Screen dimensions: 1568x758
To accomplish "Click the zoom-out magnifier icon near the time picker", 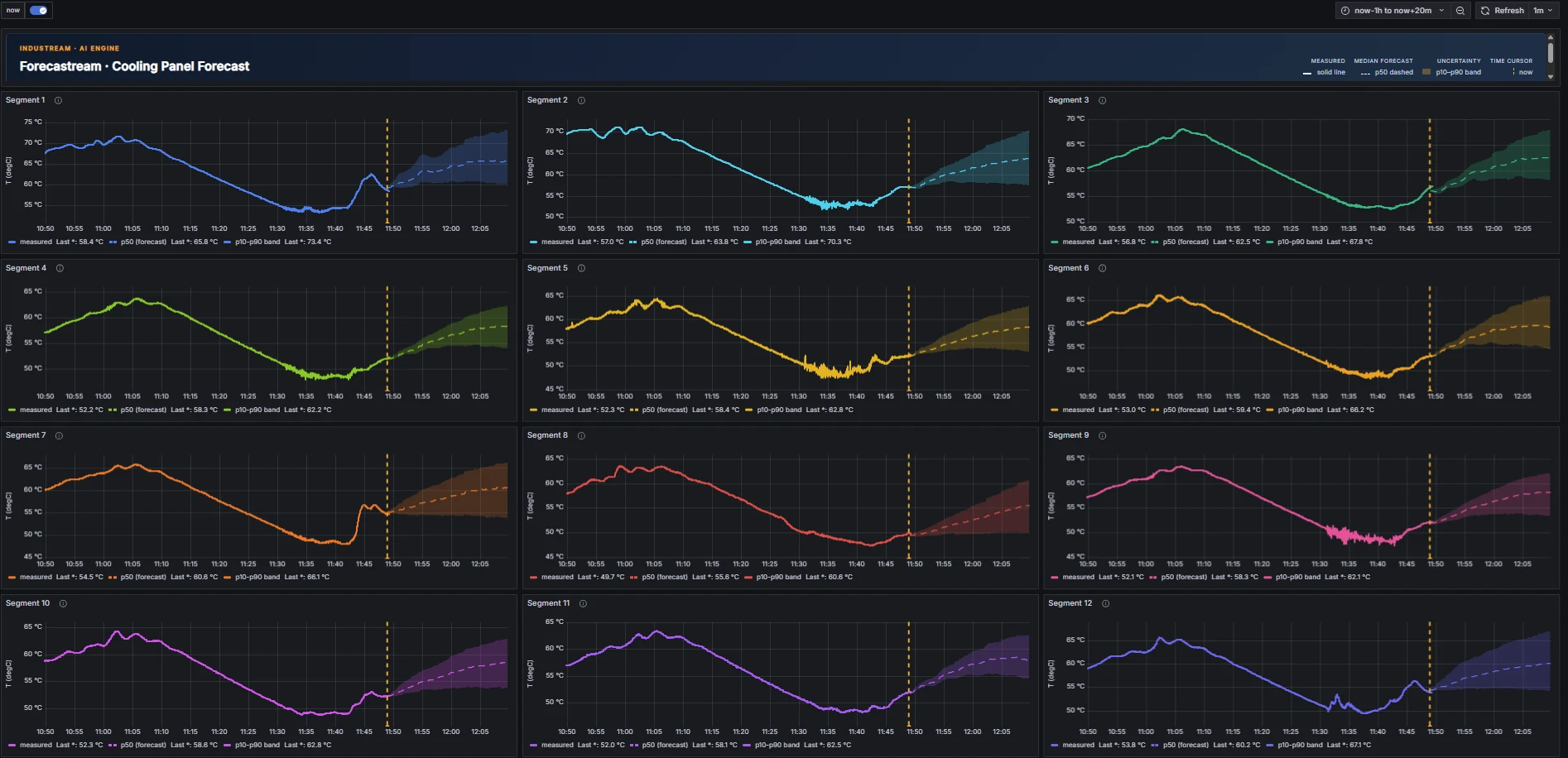I will coord(1461,10).
